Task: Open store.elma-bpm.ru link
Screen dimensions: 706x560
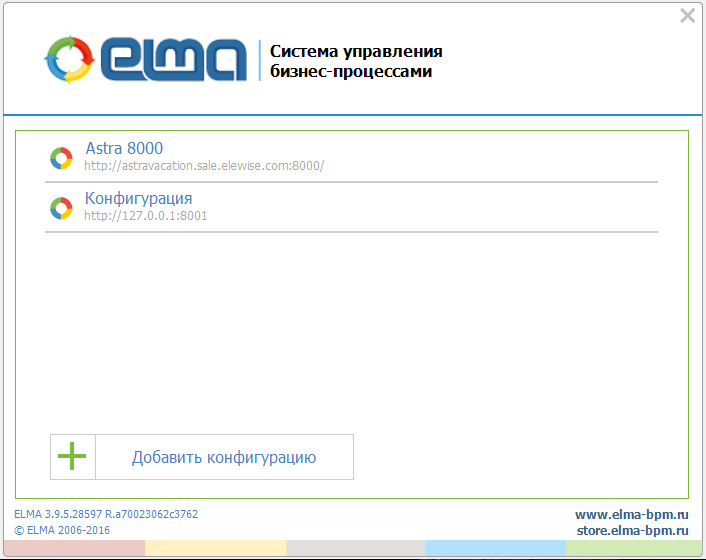Action: 633,530
